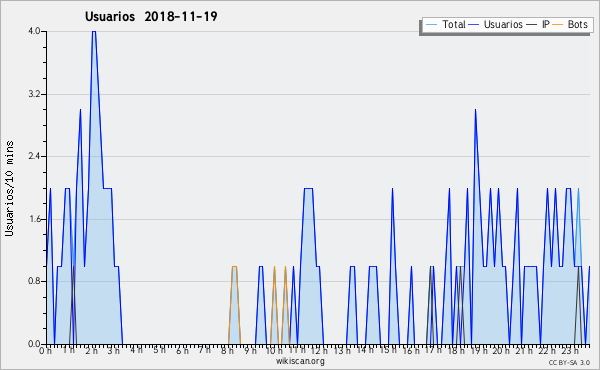This screenshot has height=370, width=600.
Task: Click the chart title Usuarios 2018-11-19
Action: [x=151, y=16]
